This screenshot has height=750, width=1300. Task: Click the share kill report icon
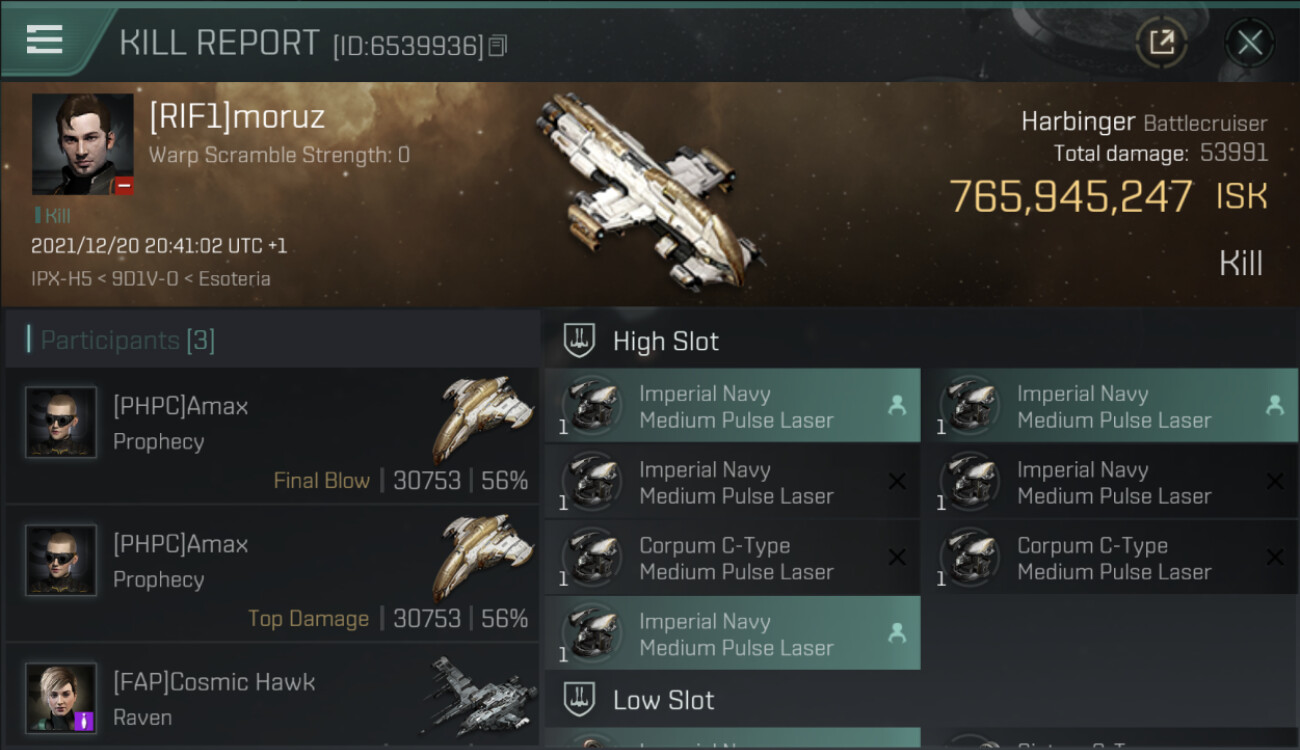pyautogui.click(x=1161, y=42)
